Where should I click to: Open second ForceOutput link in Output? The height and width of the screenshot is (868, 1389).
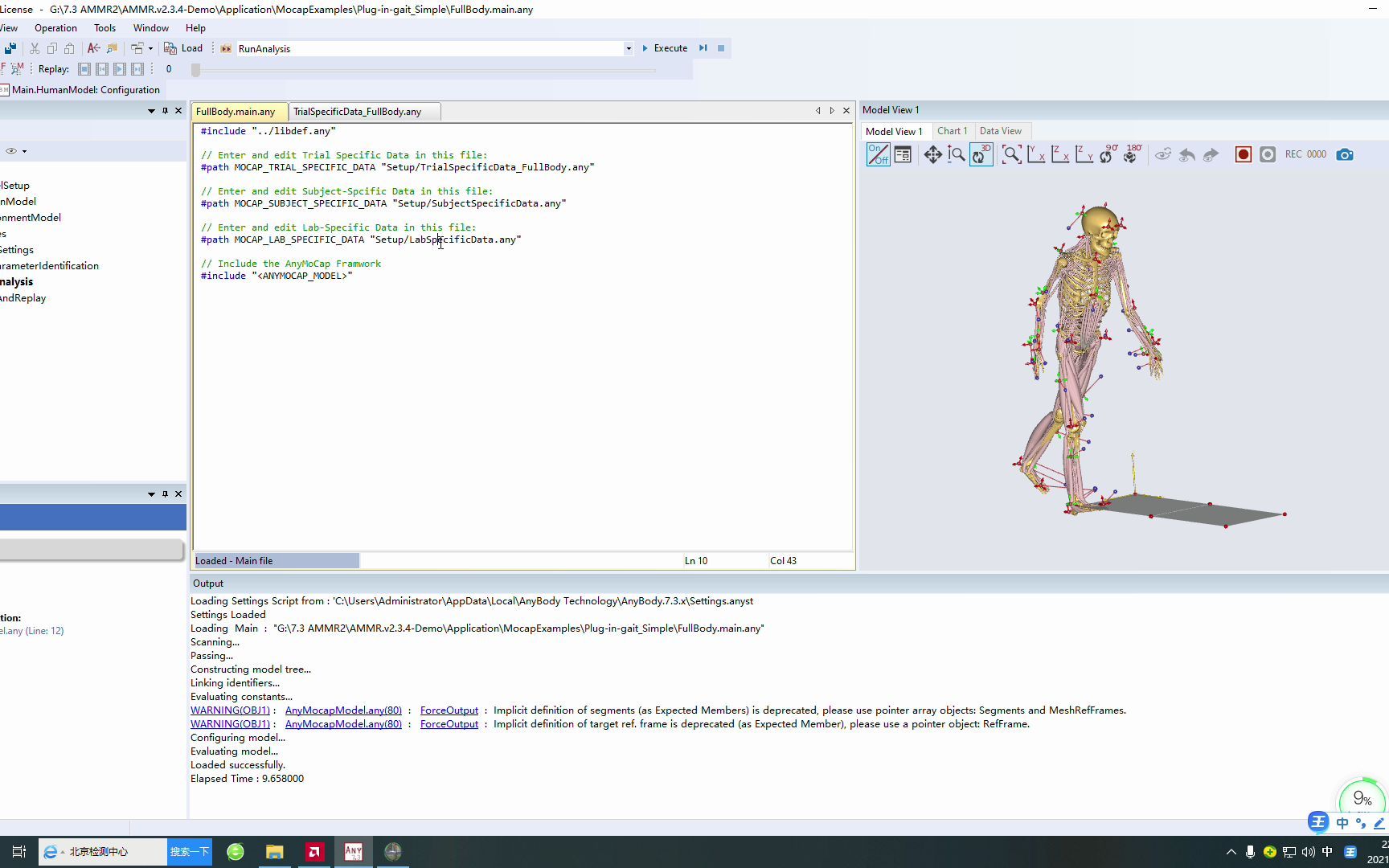[x=449, y=724]
